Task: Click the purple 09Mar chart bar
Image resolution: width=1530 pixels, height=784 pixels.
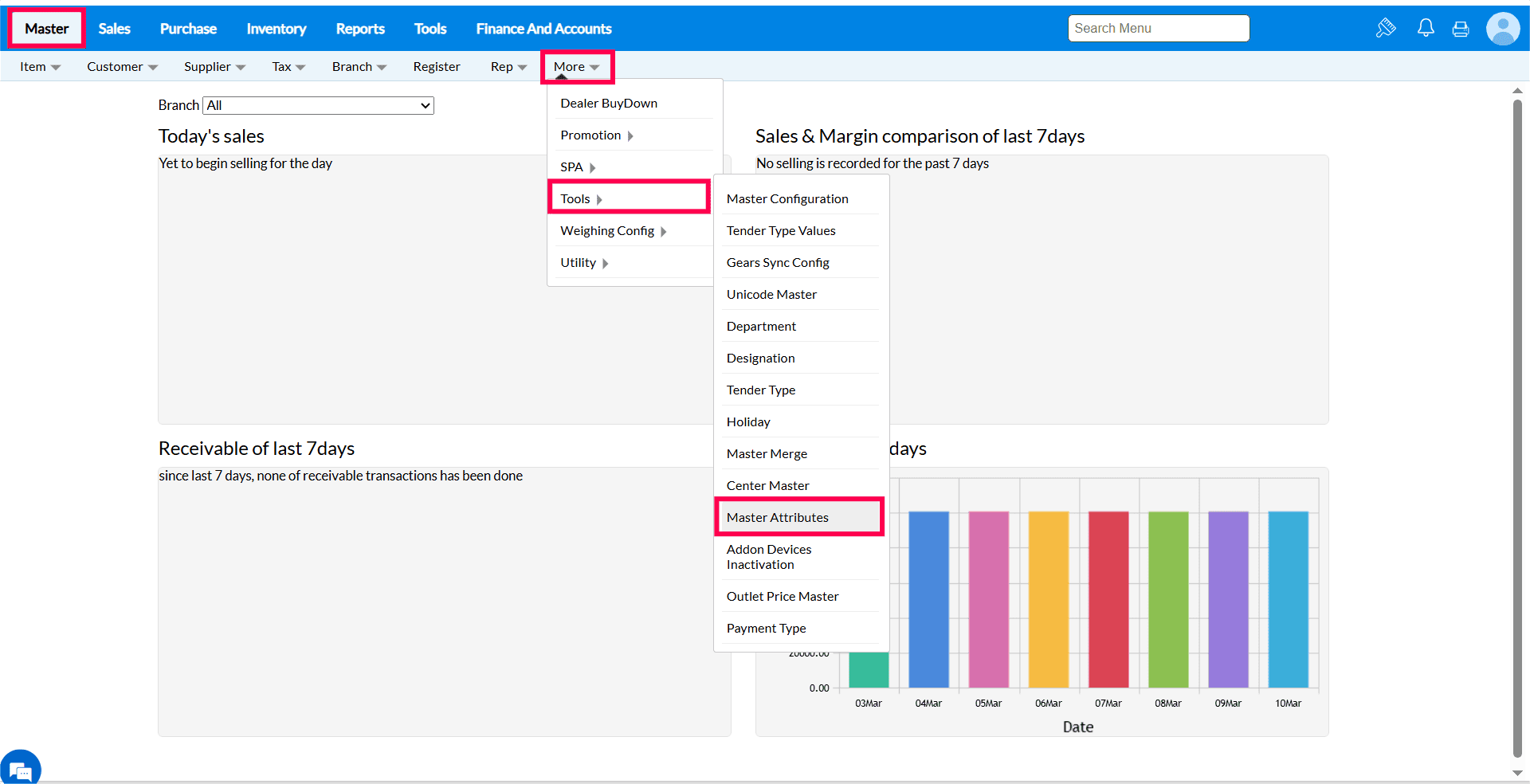Action: (1228, 599)
